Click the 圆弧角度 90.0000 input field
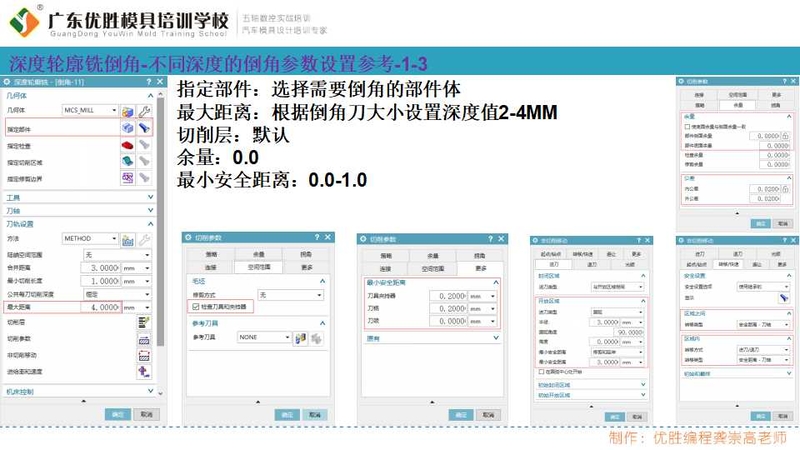This screenshot has height=450, width=800. [630, 332]
